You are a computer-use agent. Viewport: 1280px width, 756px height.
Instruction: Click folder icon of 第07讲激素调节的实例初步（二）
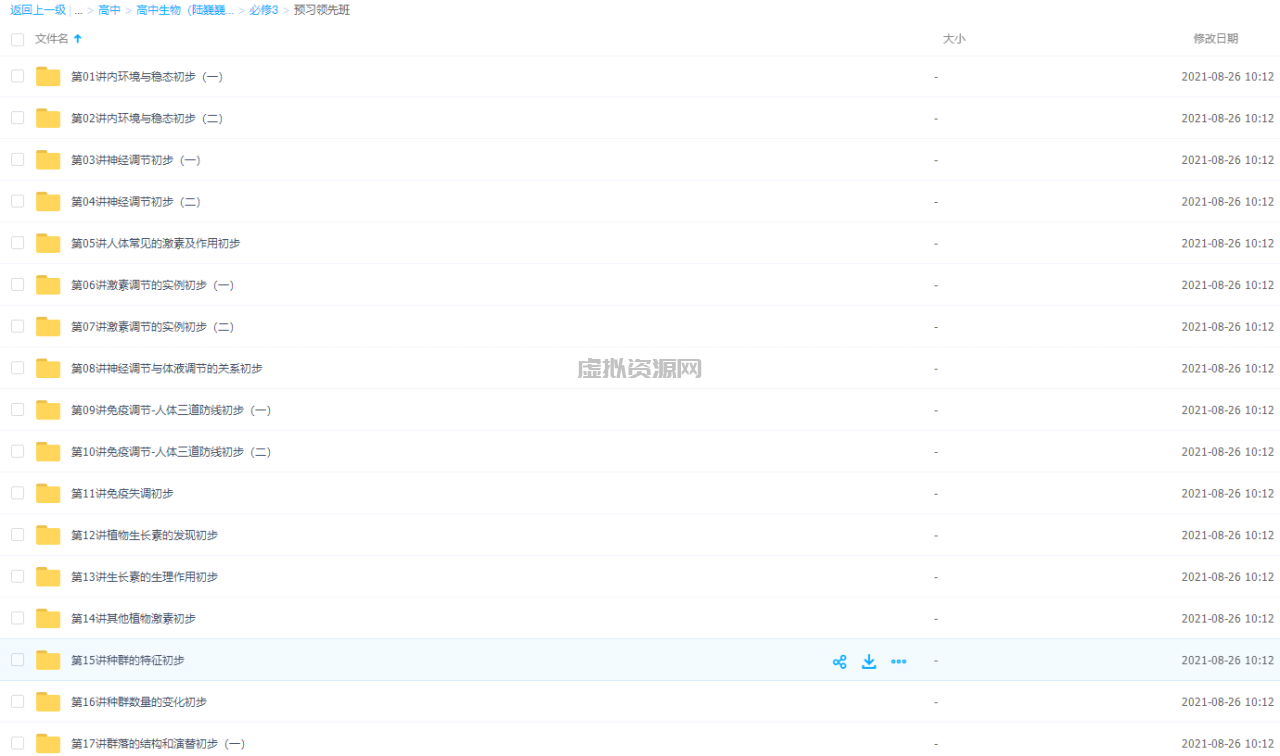[48, 327]
